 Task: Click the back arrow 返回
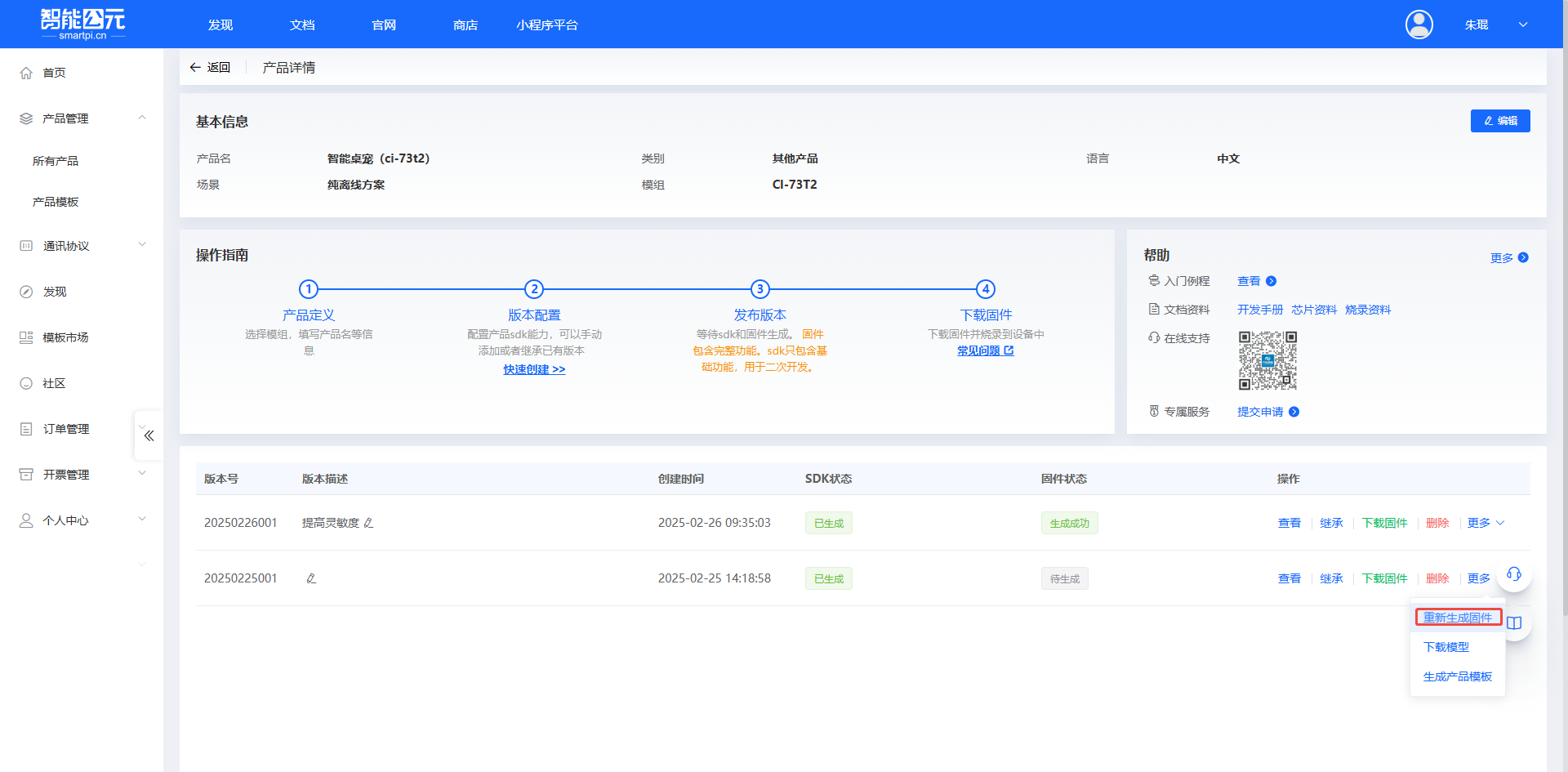pyautogui.click(x=210, y=67)
